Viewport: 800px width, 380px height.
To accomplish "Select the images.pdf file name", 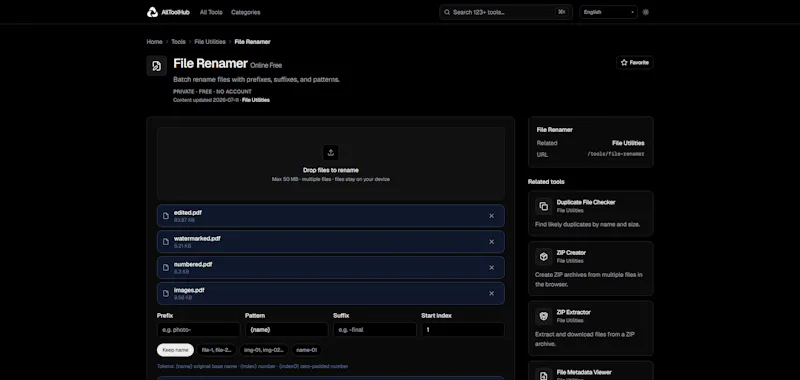I will [189, 290].
